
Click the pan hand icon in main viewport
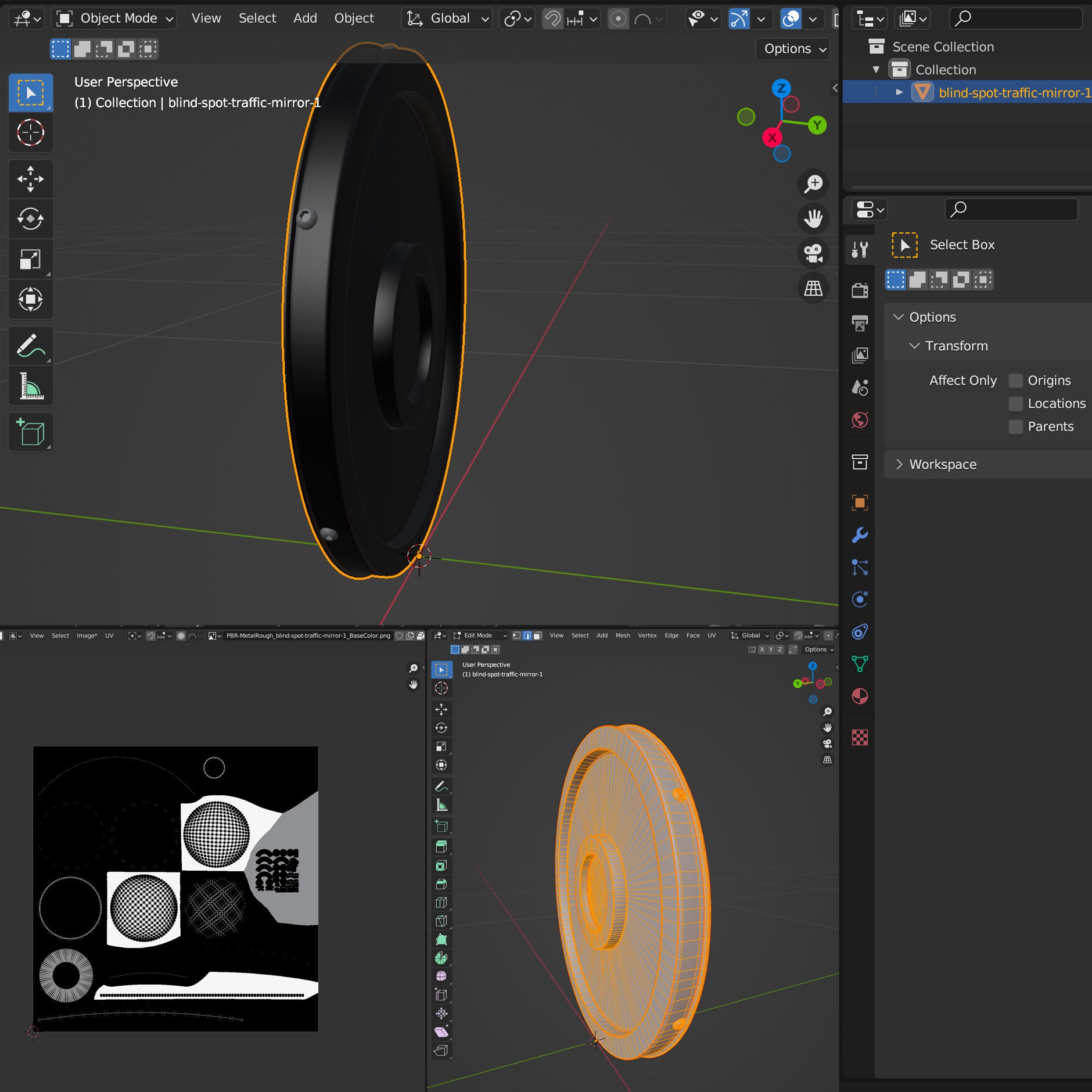pyautogui.click(x=813, y=218)
